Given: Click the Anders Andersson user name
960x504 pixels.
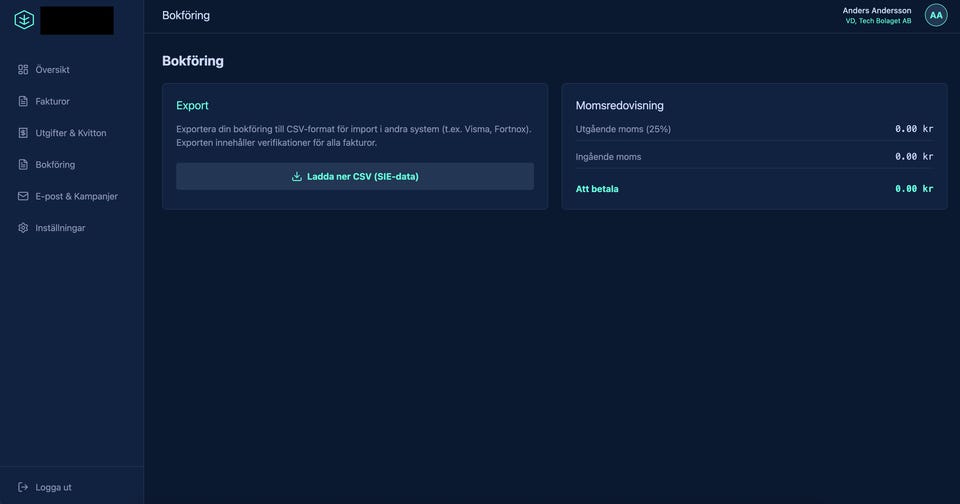Looking at the screenshot, I should (876, 10).
